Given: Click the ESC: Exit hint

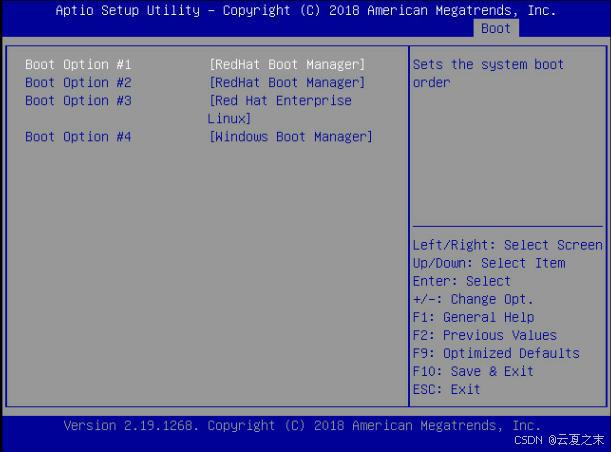Looking at the screenshot, I should pos(446,389).
